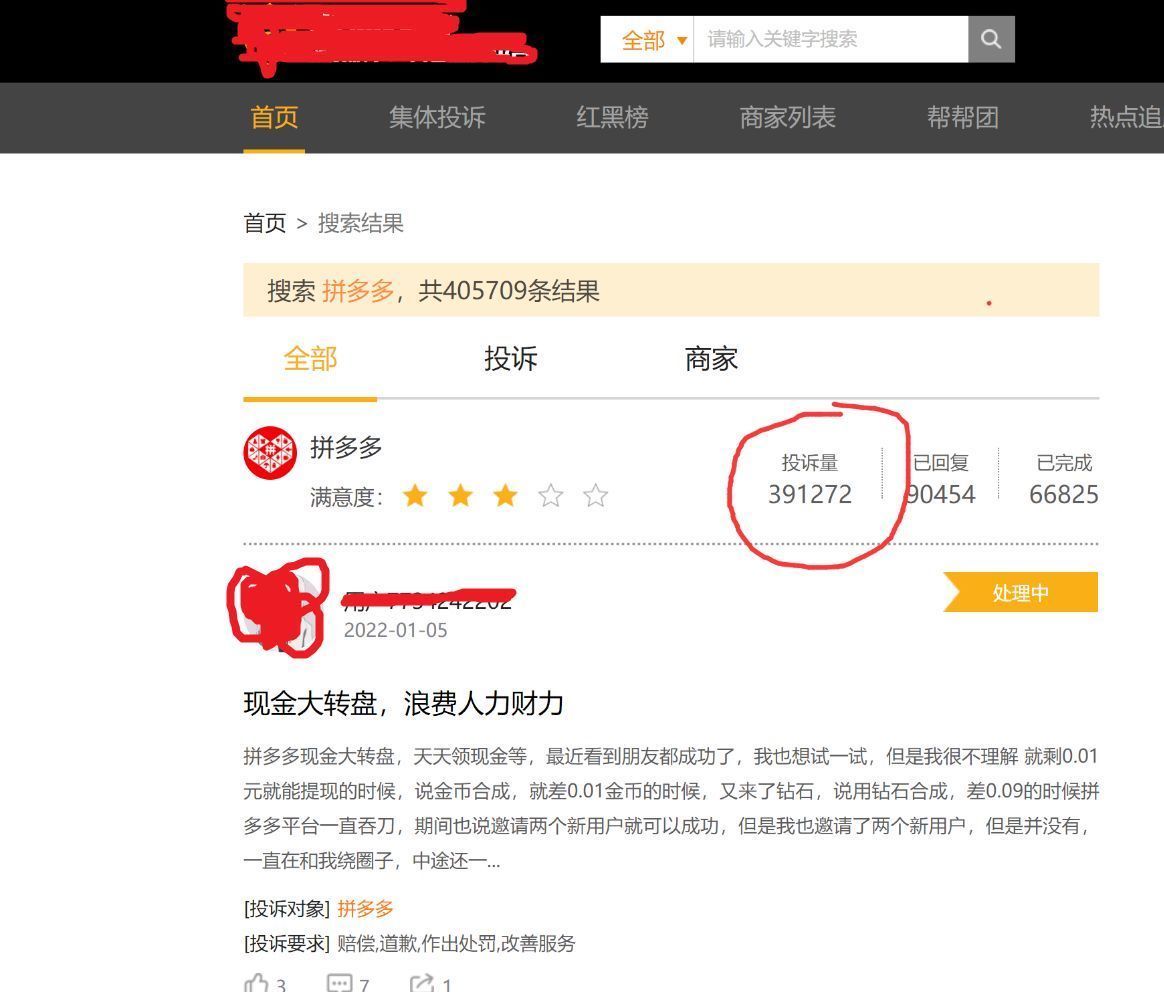
Task: Click the second satisfaction star
Action: tap(461, 495)
